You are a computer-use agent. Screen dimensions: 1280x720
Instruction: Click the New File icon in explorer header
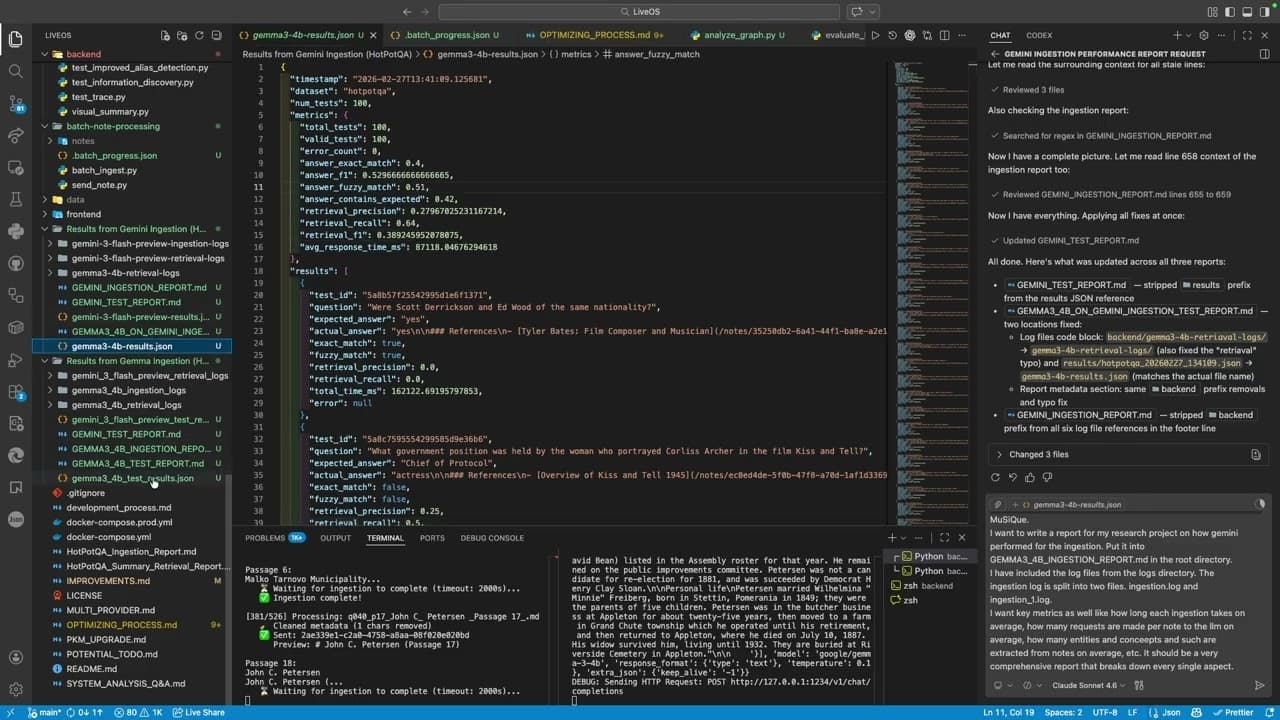[164, 35]
